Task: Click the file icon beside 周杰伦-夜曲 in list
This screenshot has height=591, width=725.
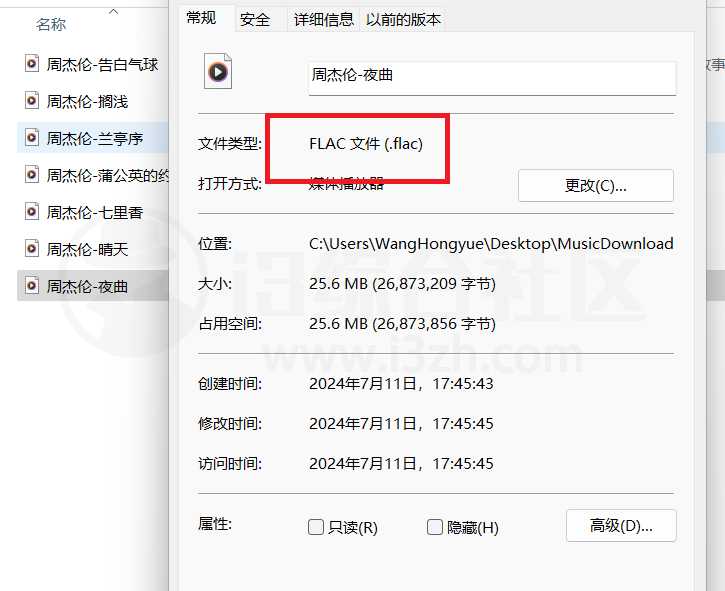Action: pyautogui.click(x=31, y=285)
